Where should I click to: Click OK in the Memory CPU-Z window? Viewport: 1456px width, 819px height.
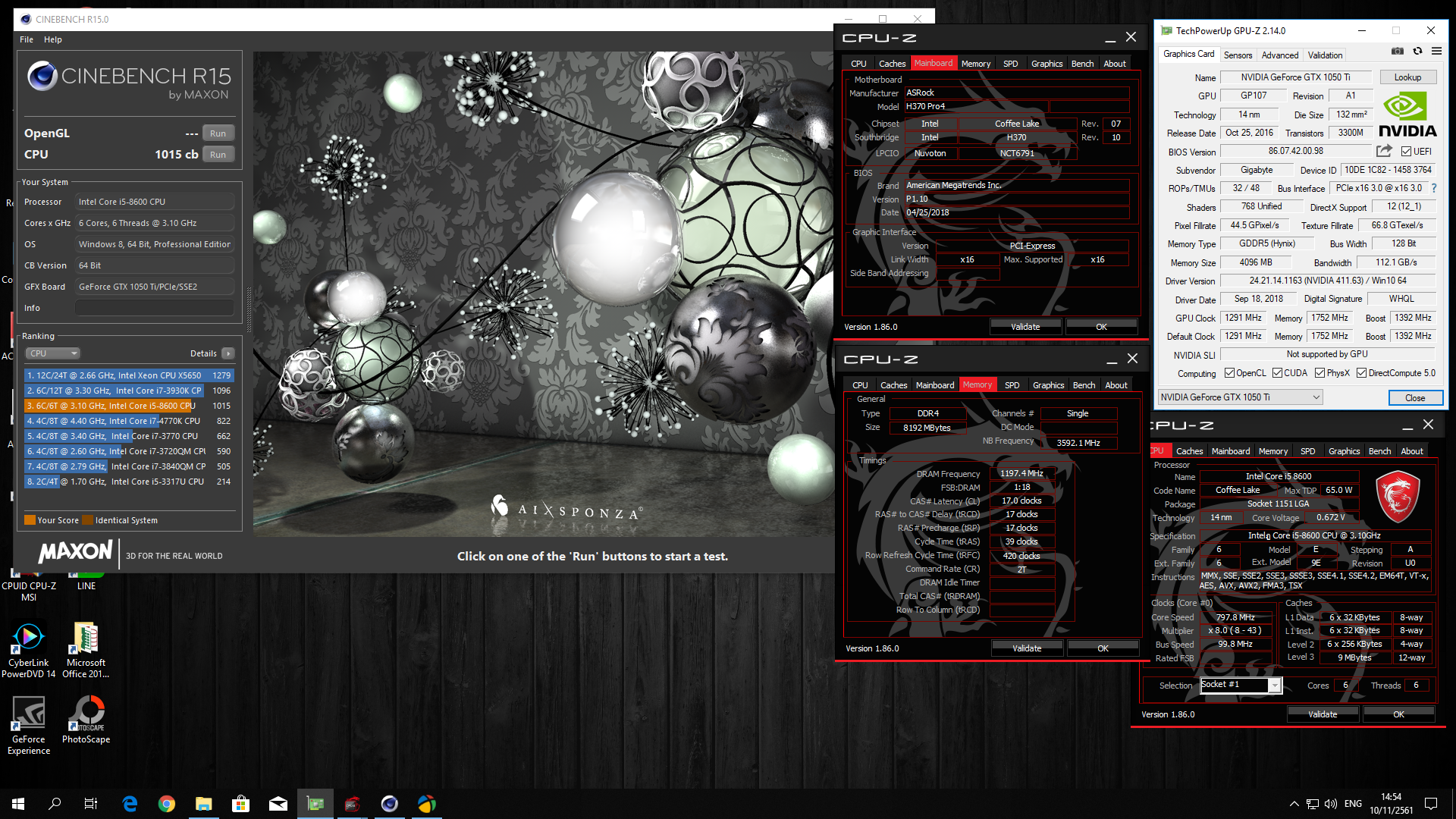pos(1103,648)
